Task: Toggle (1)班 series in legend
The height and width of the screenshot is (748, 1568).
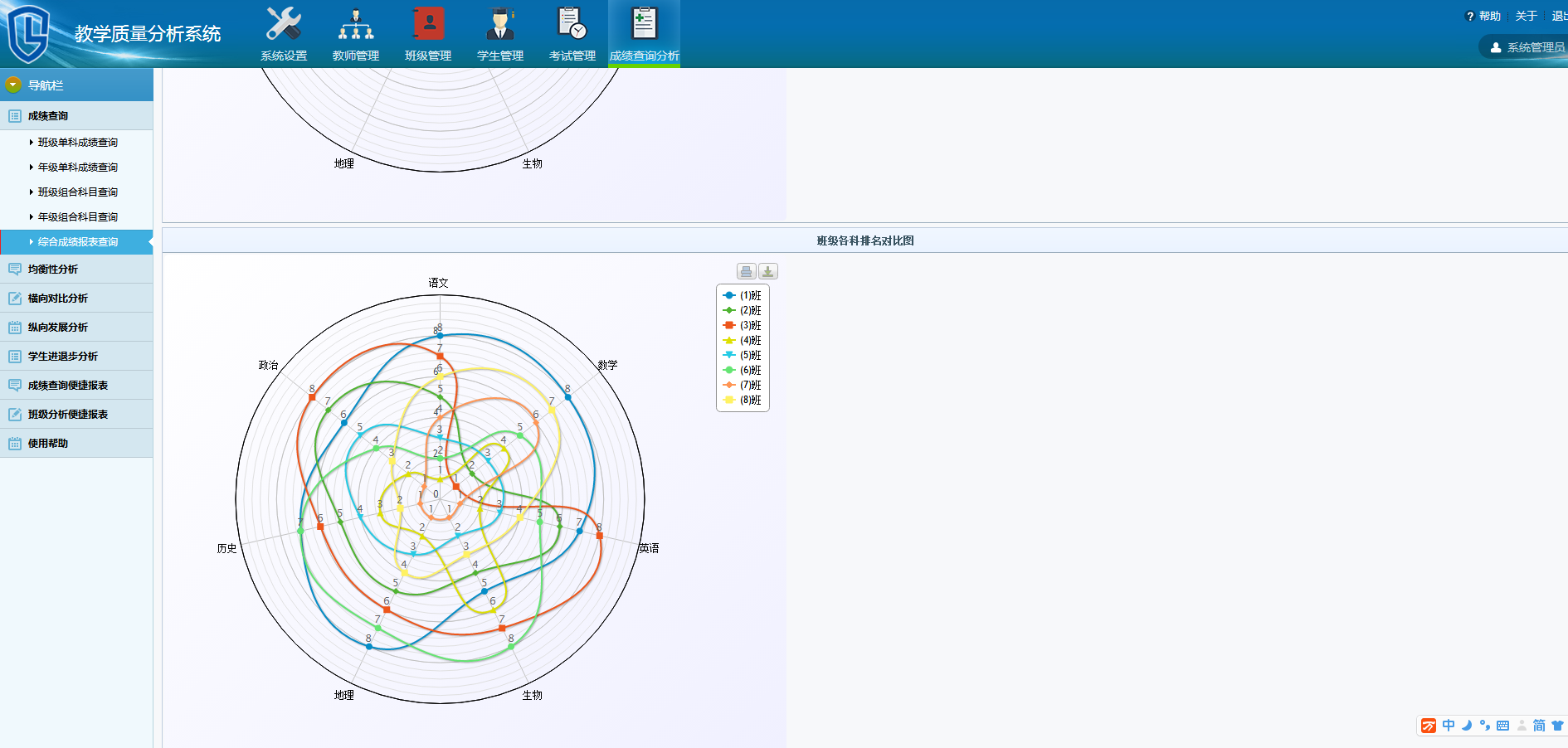Action: (x=742, y=295)
